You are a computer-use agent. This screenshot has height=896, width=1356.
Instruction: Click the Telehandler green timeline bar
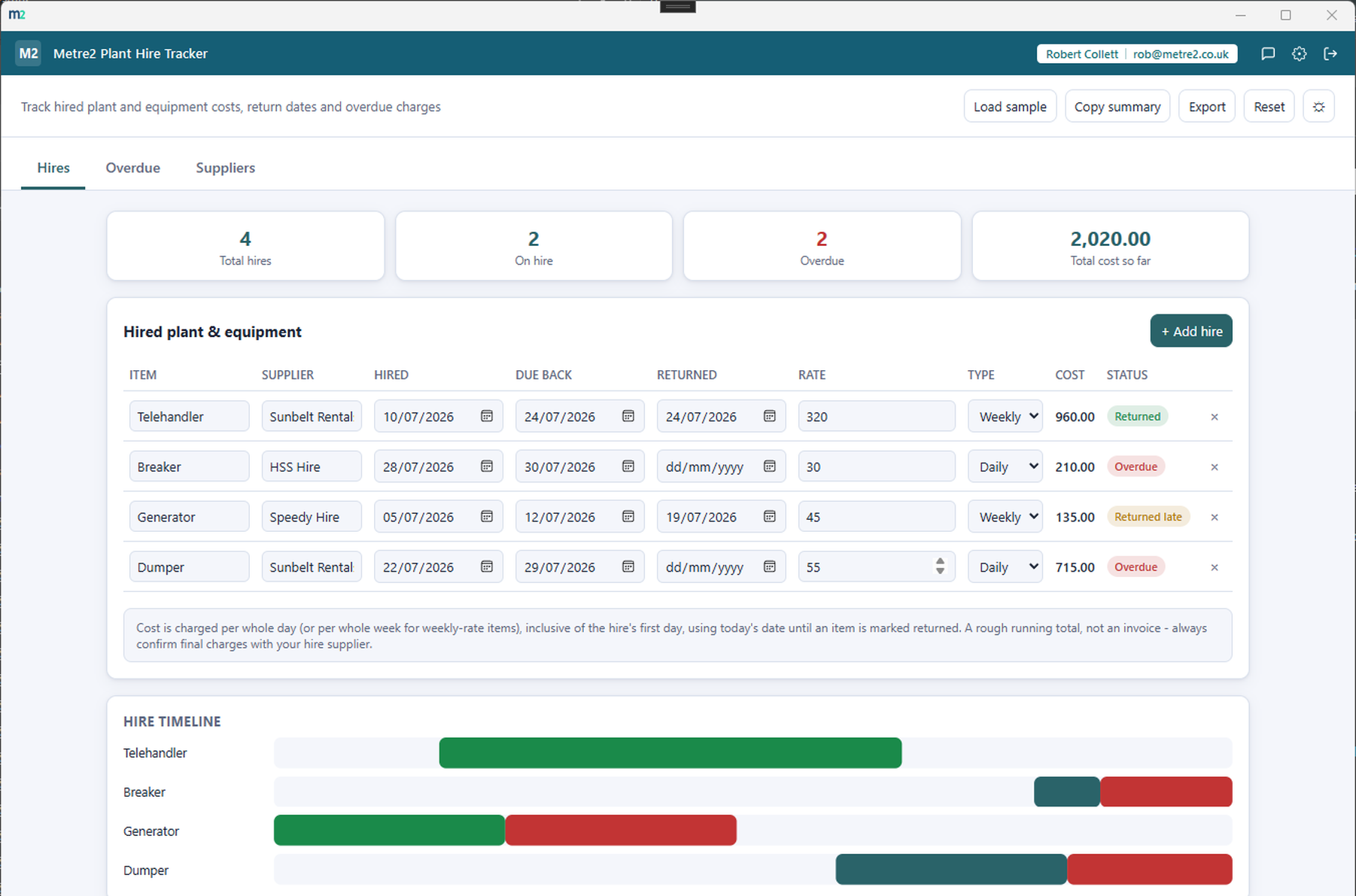[670, 753]
